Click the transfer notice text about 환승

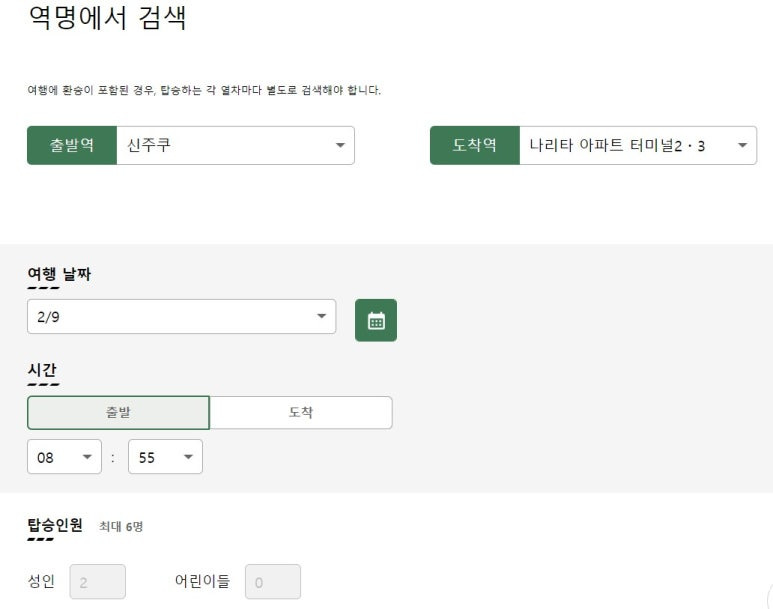coord(204,90)
